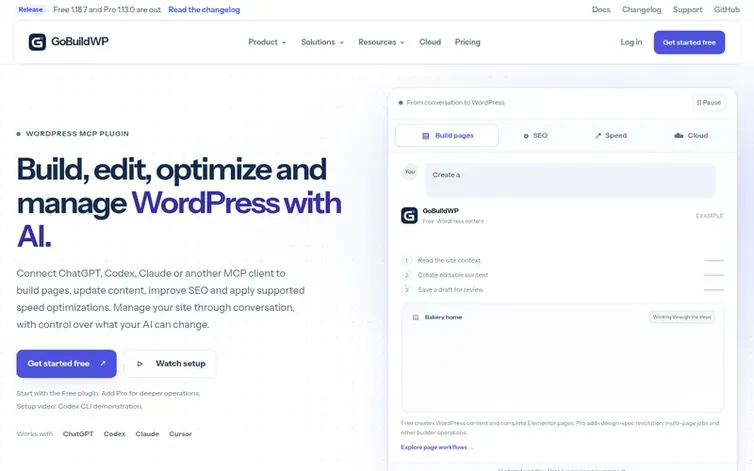Screen dimensions: 754x471
Task: Click 'From conversation to WordPress' title
Action: (455, 102)
